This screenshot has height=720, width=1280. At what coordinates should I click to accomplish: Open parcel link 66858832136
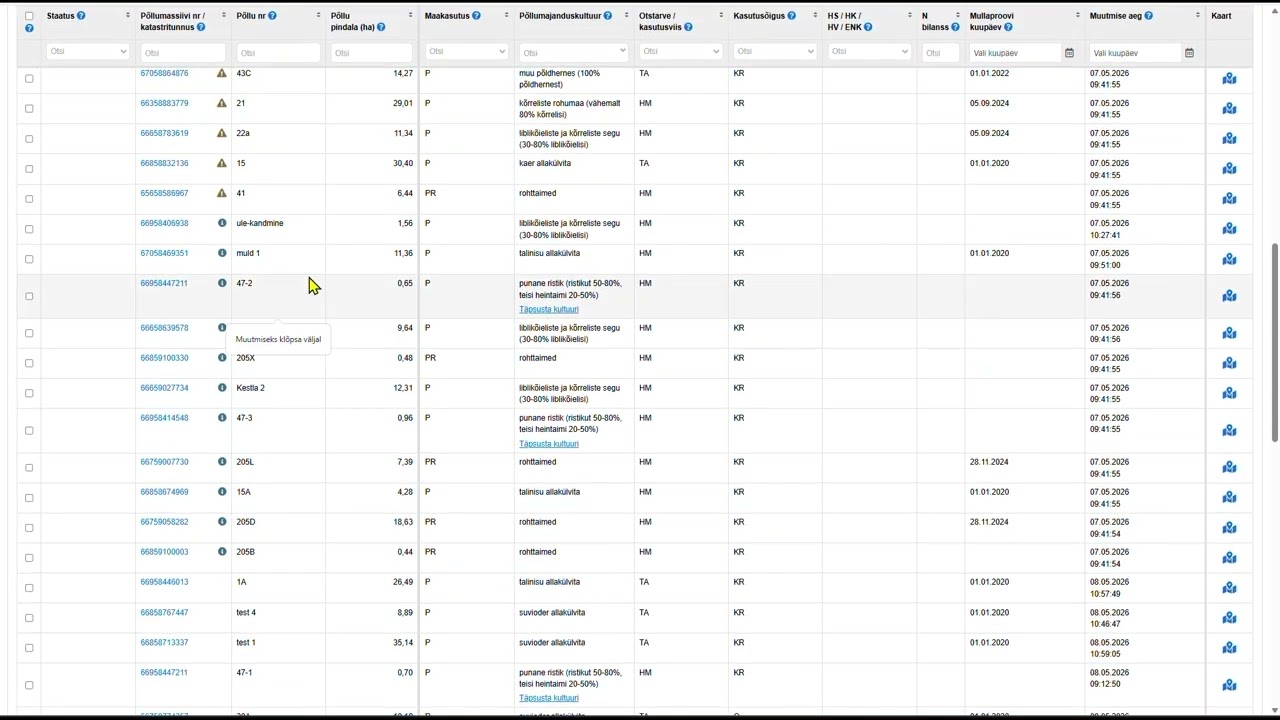164,163
